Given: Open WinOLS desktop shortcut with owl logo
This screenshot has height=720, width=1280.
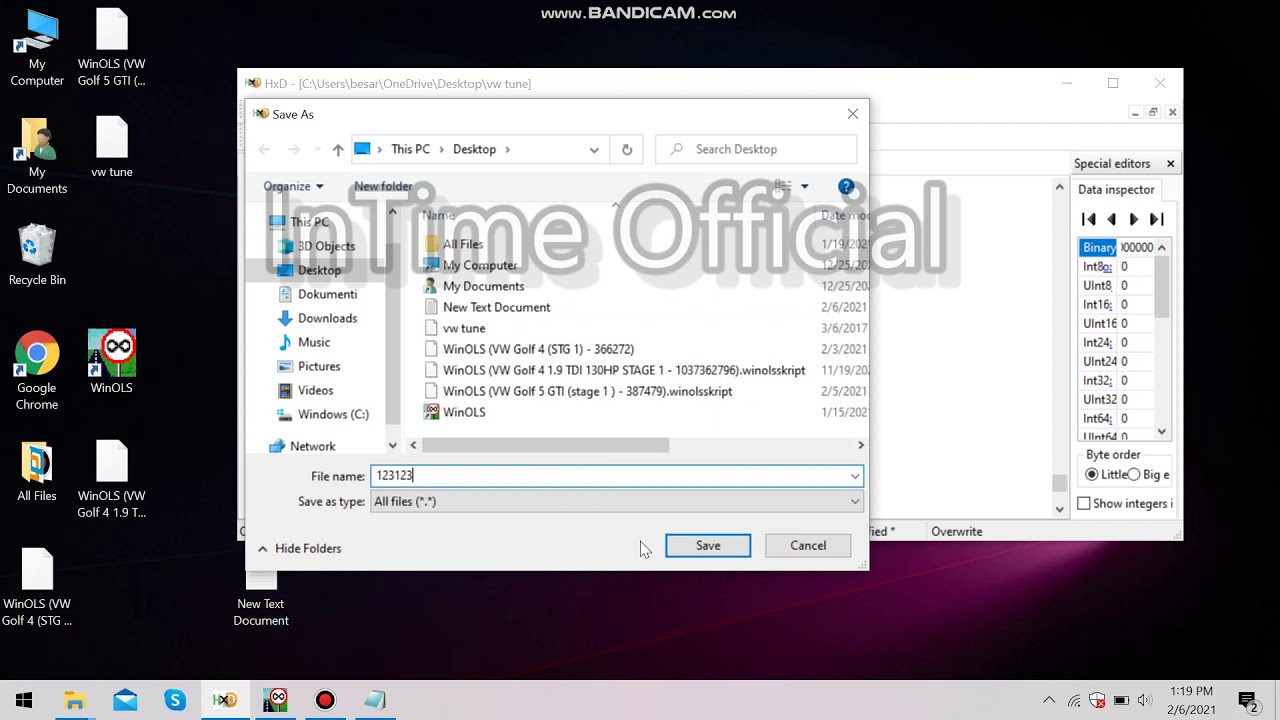Looking at the screenshot, I should 112,362.
